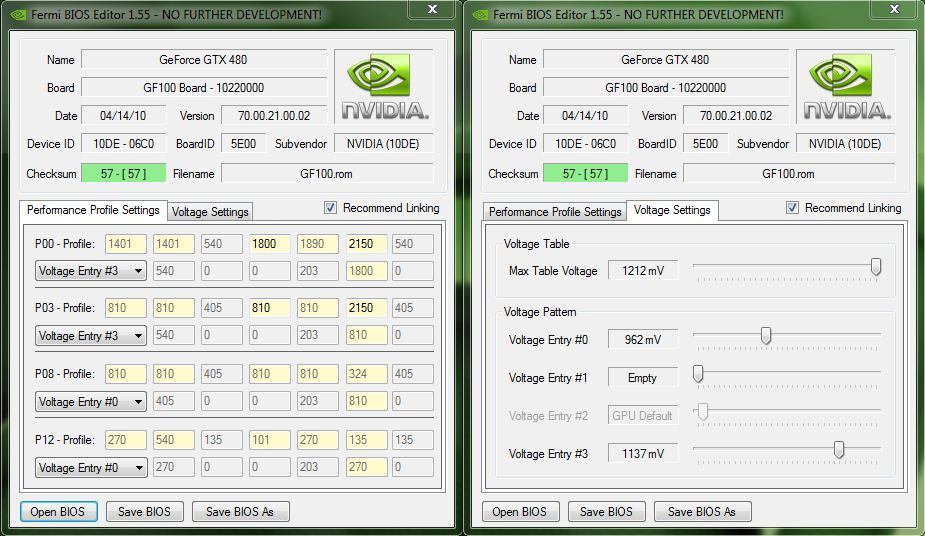Image resolution: width=925 pixels, height=536 pixels.
Task: Click Save BIOS As button in left window
Action: pyautogui.click(x=240, y=511)
